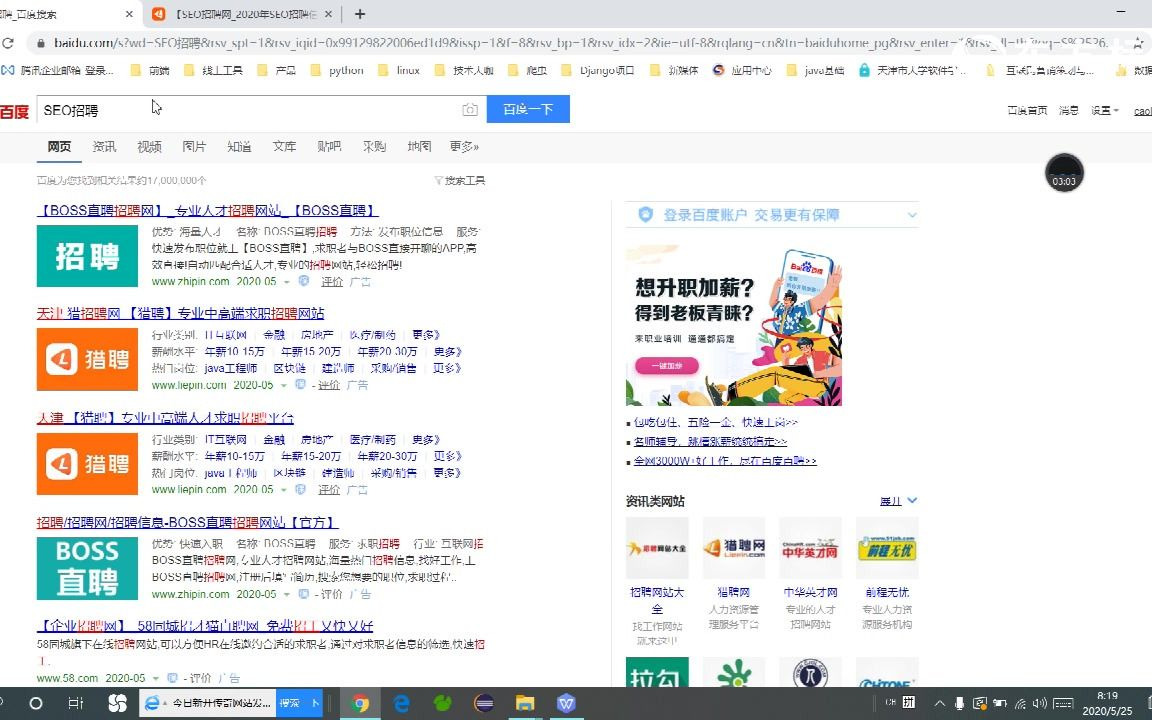Open the 设置 dropdown menu
The width and height of the screenshot is (1152, 720).
pyautogui.click(x=1106, y=111)
